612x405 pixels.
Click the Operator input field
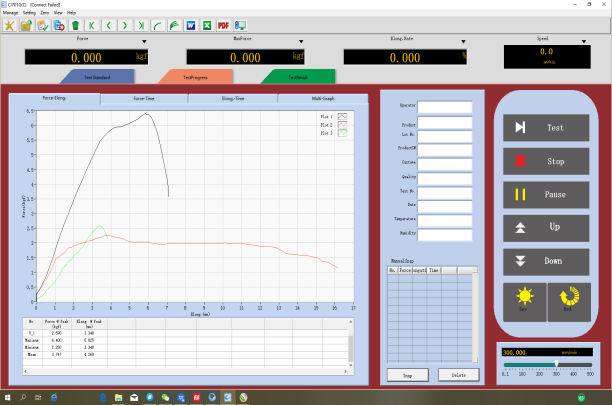click(444, 105)
